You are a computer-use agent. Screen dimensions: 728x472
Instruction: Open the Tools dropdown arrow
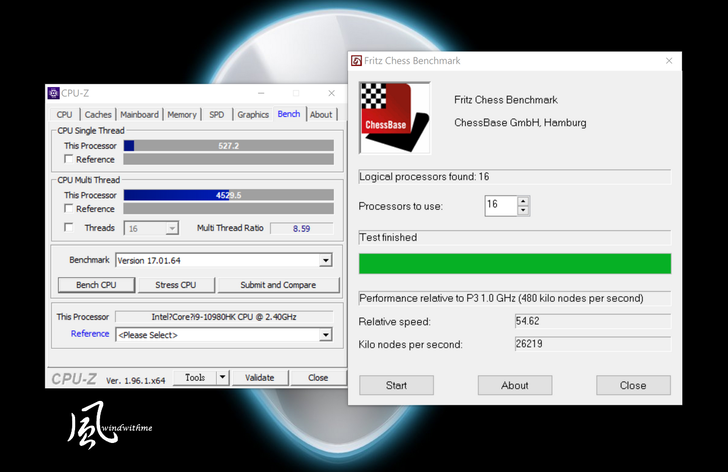[223, 378]
